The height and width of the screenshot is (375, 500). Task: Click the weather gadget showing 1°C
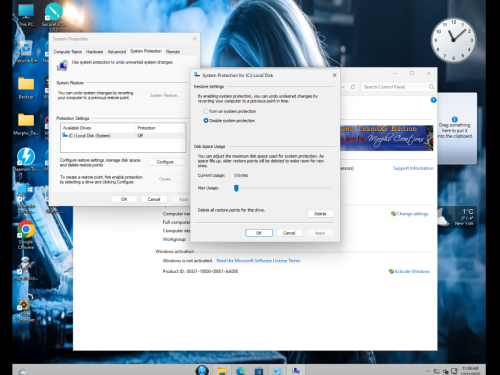(457, 217)
